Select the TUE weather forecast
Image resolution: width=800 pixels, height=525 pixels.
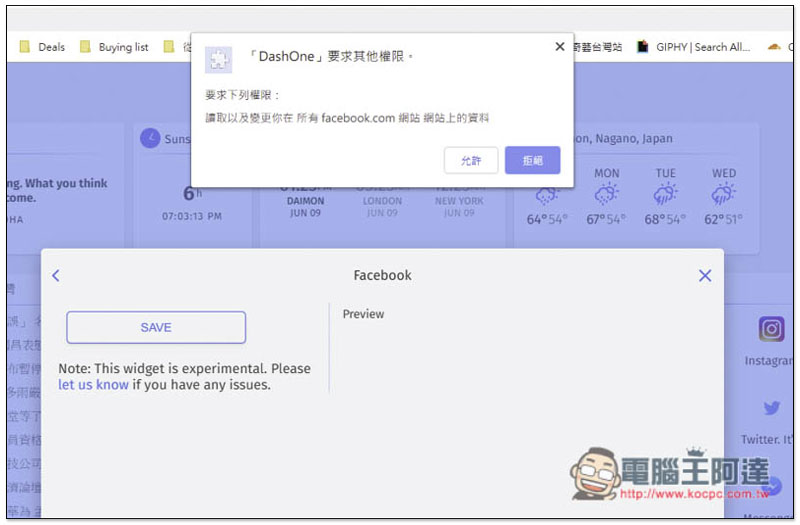665,196
